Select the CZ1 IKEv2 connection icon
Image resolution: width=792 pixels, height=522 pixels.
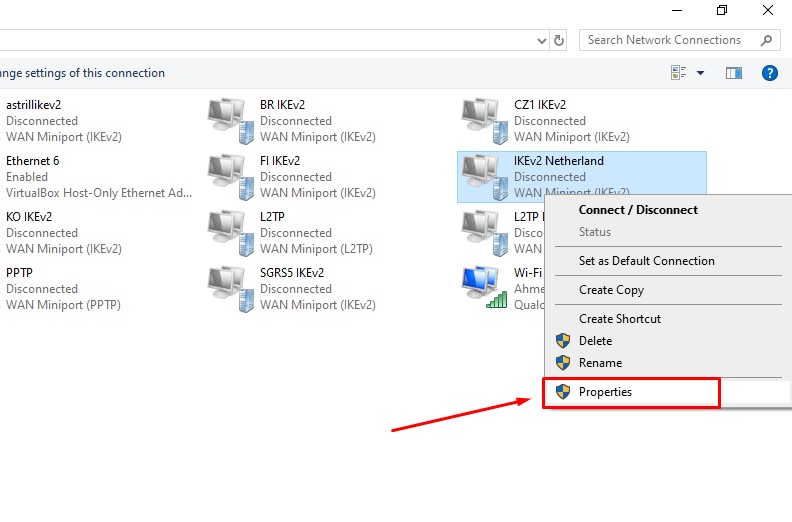[485, 121]
